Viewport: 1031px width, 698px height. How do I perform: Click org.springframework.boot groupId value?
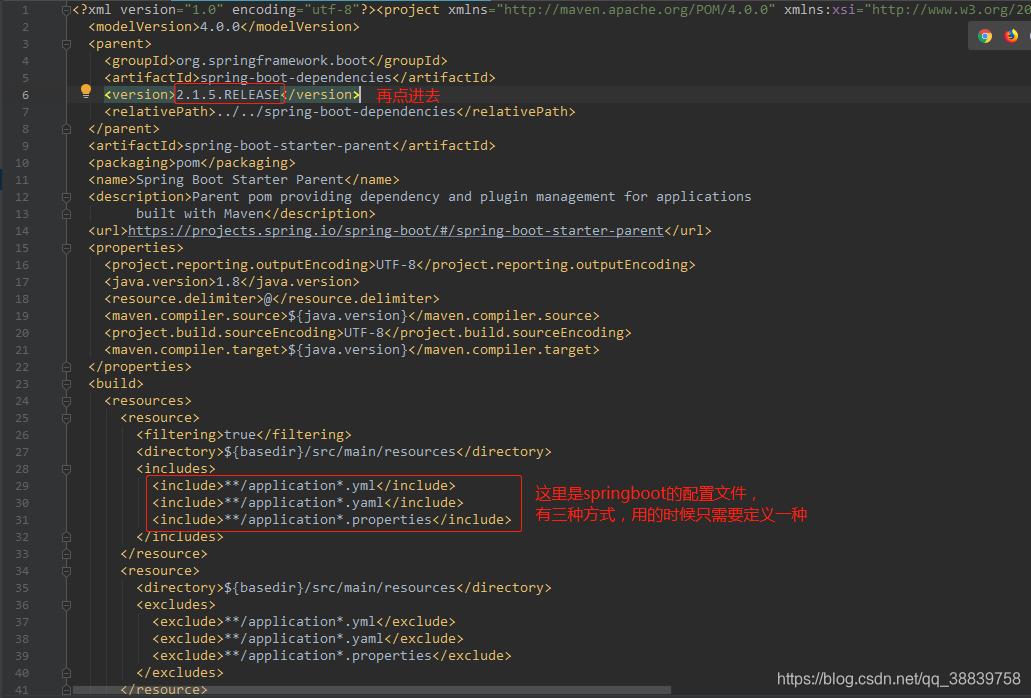coord(272,60)
